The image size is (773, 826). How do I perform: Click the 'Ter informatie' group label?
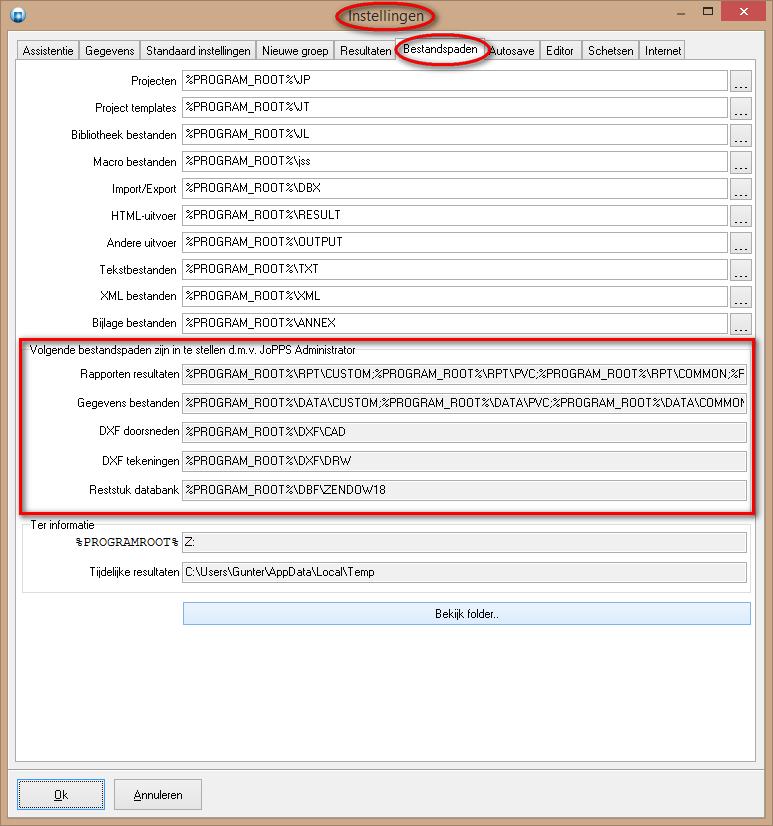click(x=62, y=525)
